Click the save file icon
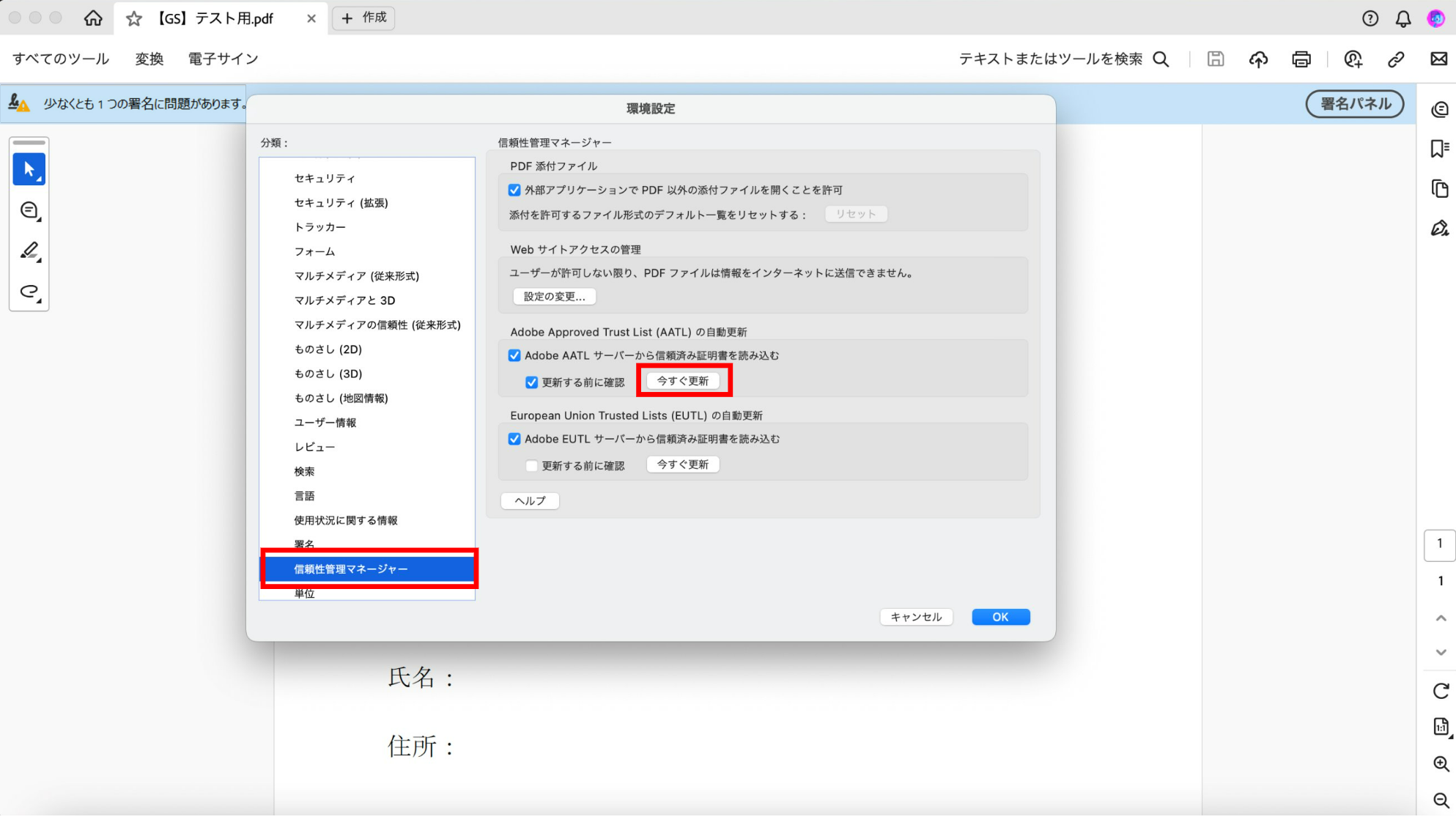 click(1216, 59)
